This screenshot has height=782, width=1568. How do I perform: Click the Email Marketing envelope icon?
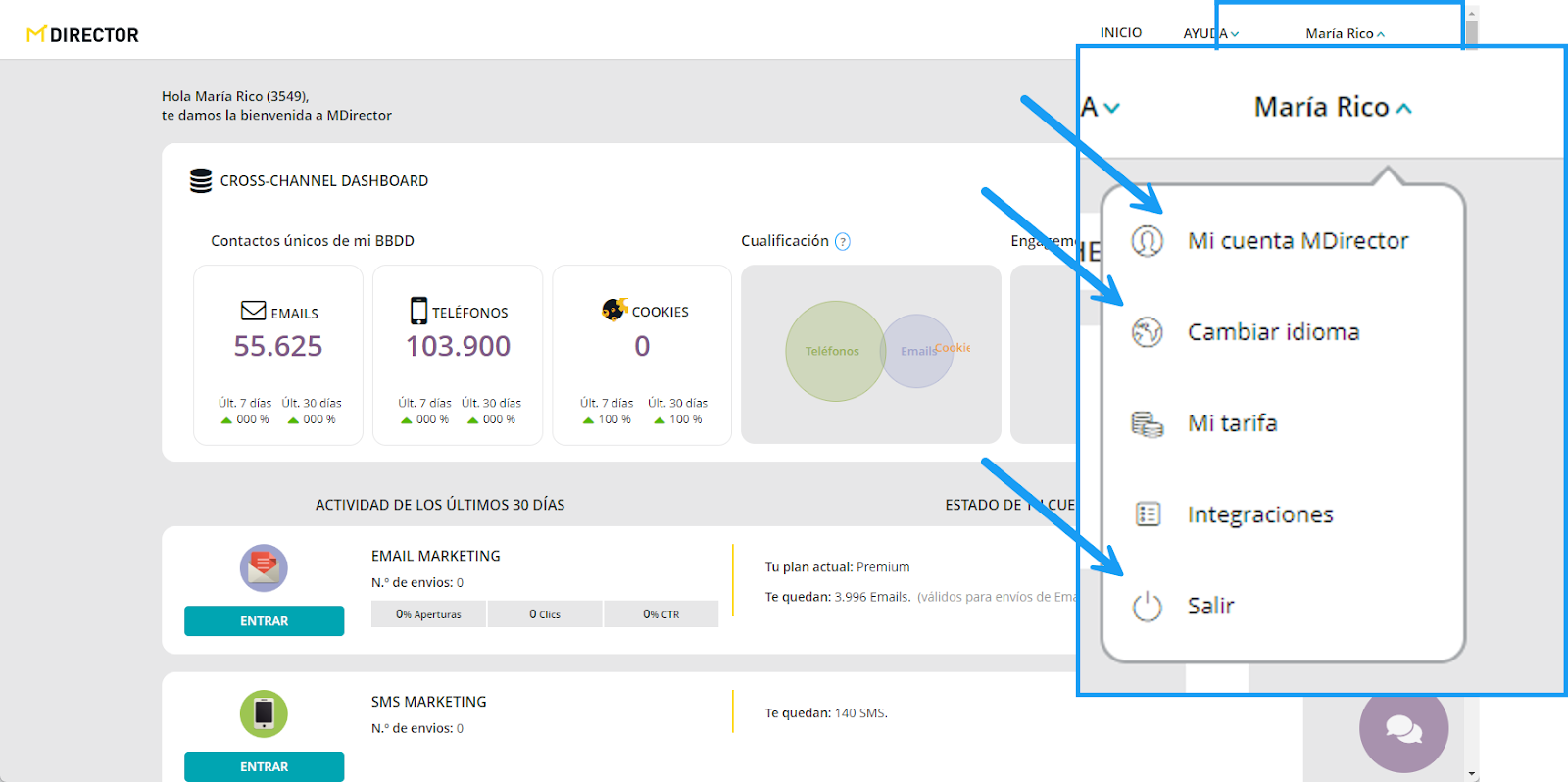click(x=264, y=568)
